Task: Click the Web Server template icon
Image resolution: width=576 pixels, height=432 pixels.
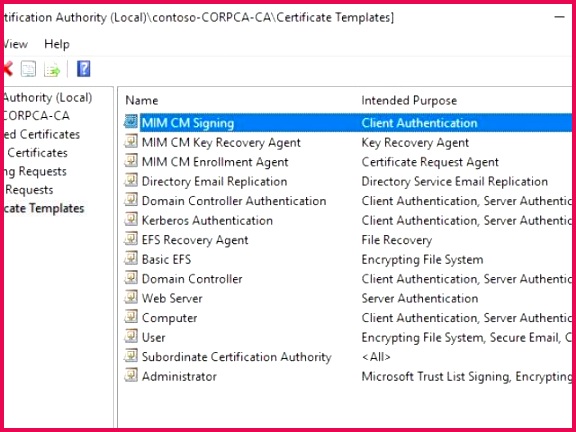Action: [x=131, y=297]
